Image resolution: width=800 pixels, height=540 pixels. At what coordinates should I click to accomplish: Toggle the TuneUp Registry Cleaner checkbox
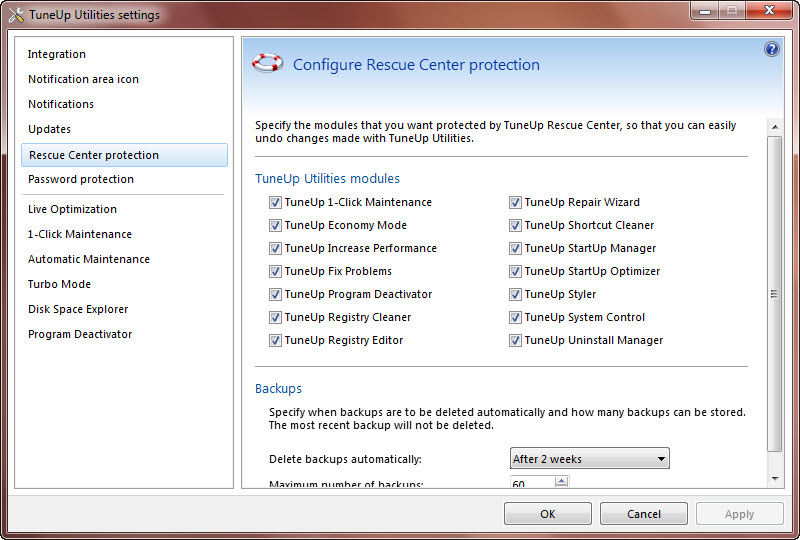[275, 317]
